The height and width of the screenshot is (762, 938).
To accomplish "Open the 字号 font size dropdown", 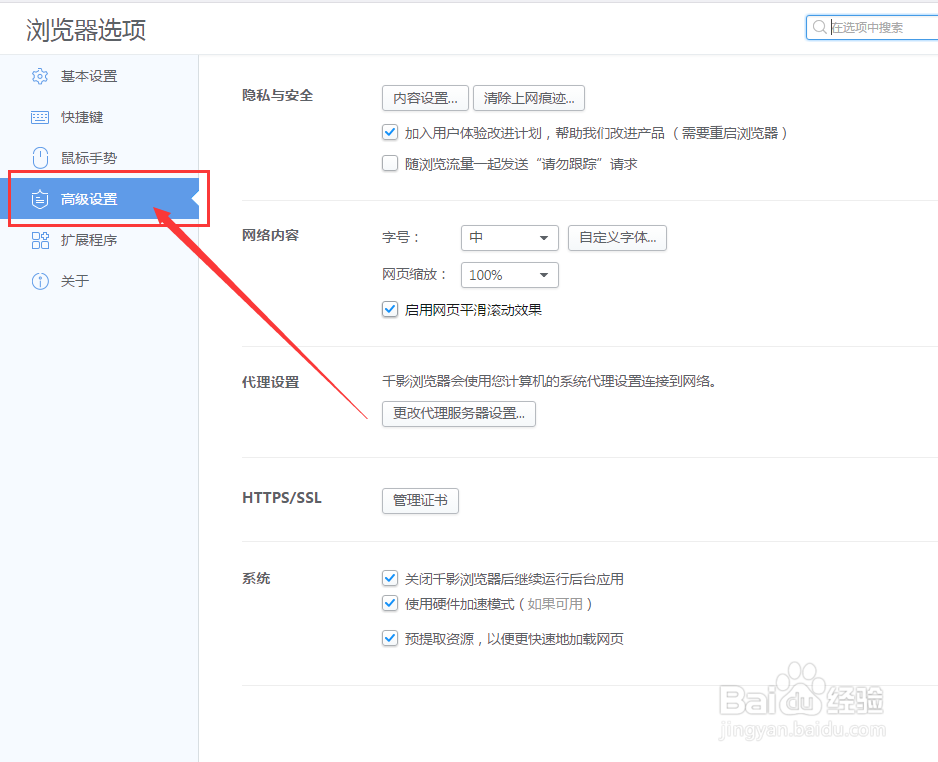I will 510,238.
